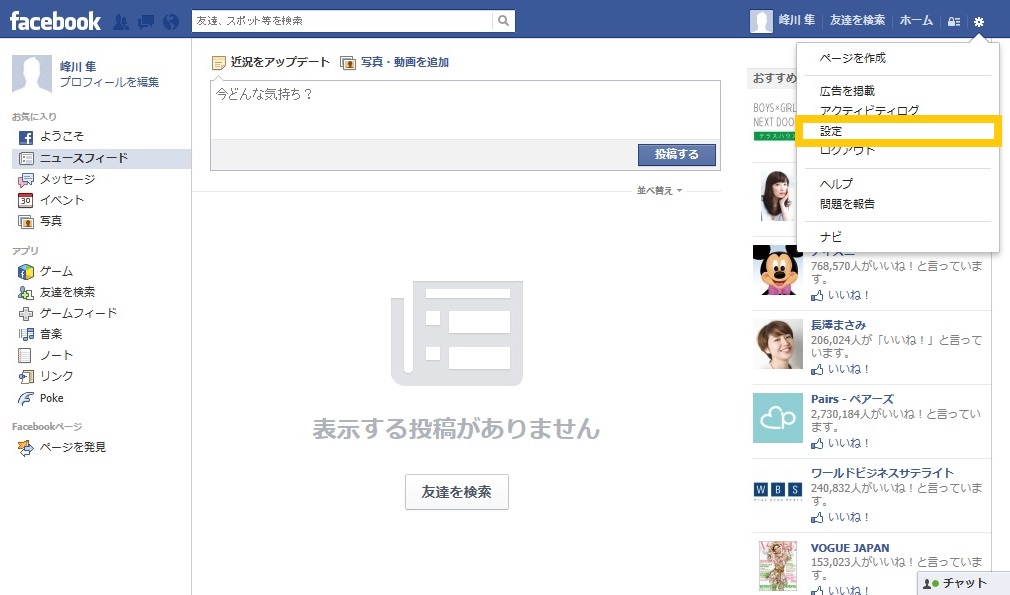This screenshot has width=1010, height=595.
Task: Click the Pairs cloud heart thumbnail
Action: tap(777, 419)
